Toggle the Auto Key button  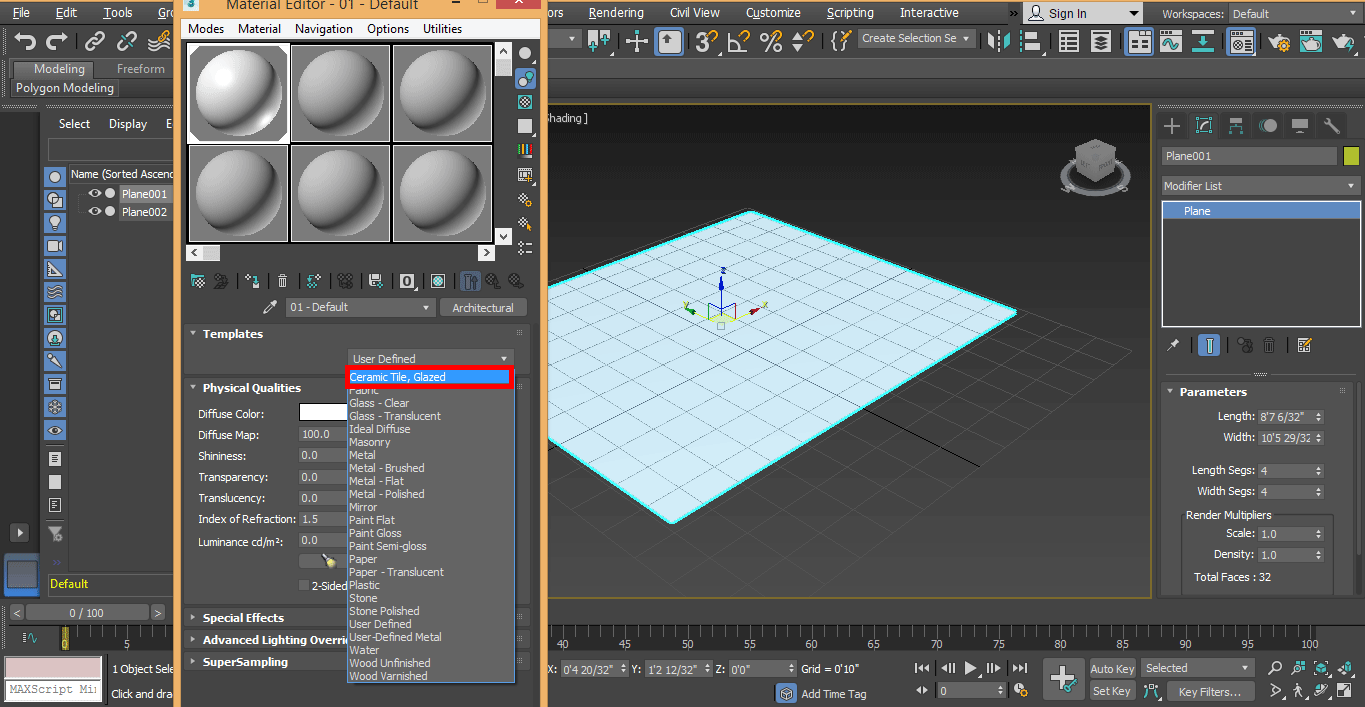point(1112,668)
